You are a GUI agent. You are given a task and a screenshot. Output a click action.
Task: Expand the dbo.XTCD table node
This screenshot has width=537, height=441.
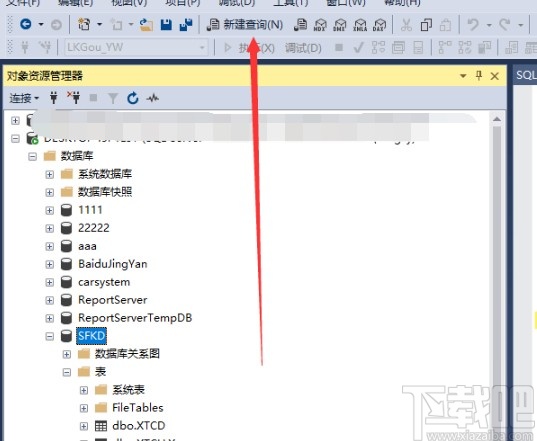84,426
